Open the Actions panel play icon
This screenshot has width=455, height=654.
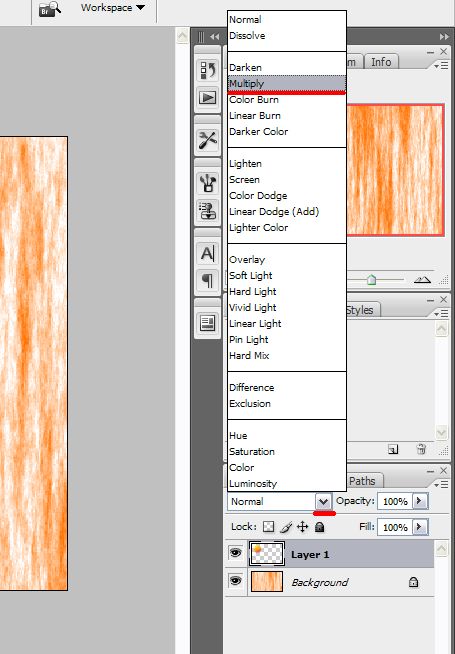point(208,97)
